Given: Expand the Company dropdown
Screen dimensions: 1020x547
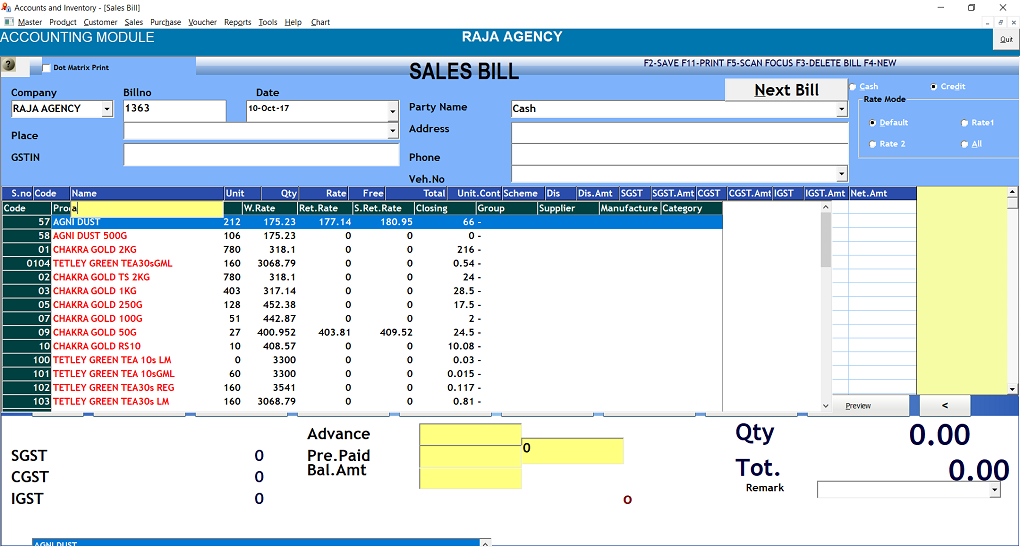Looking at the screenshot, I should tap(106, 109).
